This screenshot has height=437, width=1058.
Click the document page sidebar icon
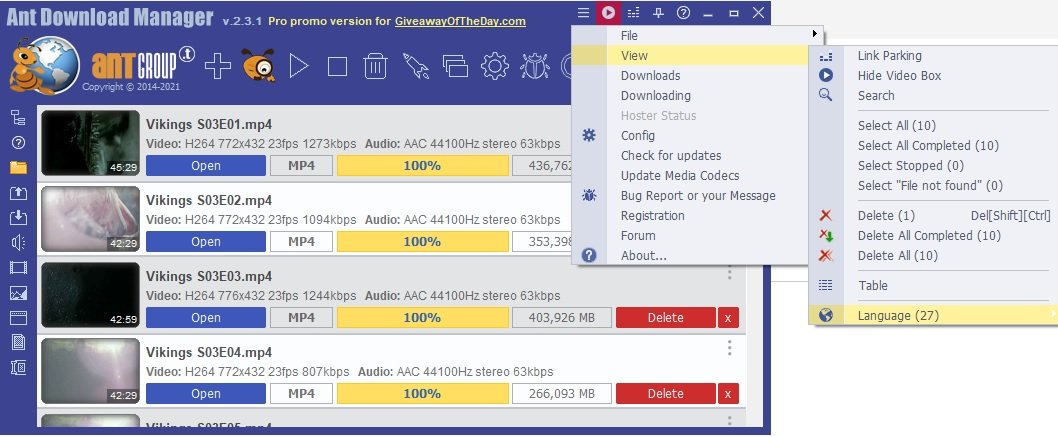point(18,343)
